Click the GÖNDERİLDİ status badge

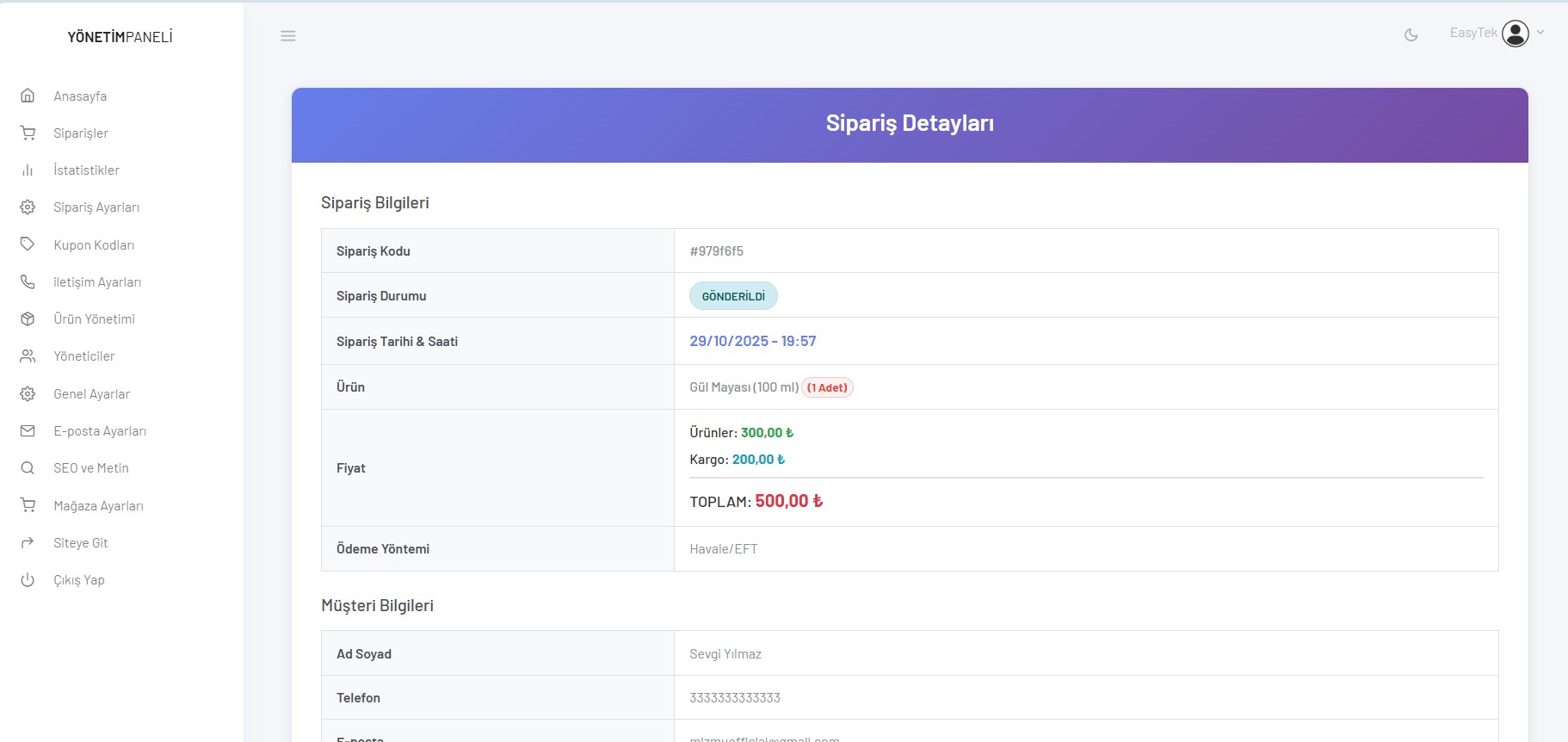pos(733,296)
